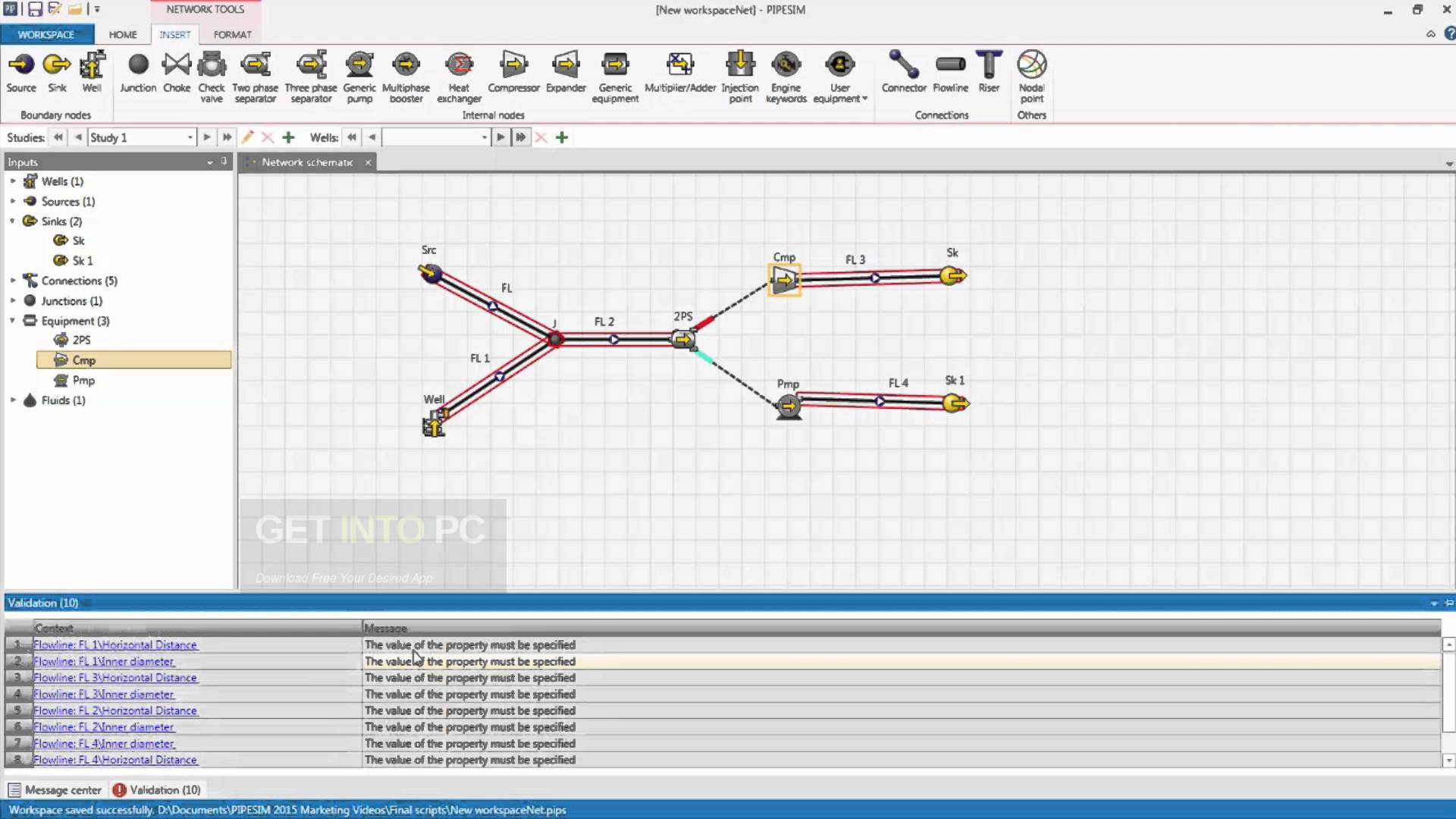This screenshot has height=819, width=1456.
Task: Open FL 1 Horizontal Distance validation link
Action: pos(115,645)
